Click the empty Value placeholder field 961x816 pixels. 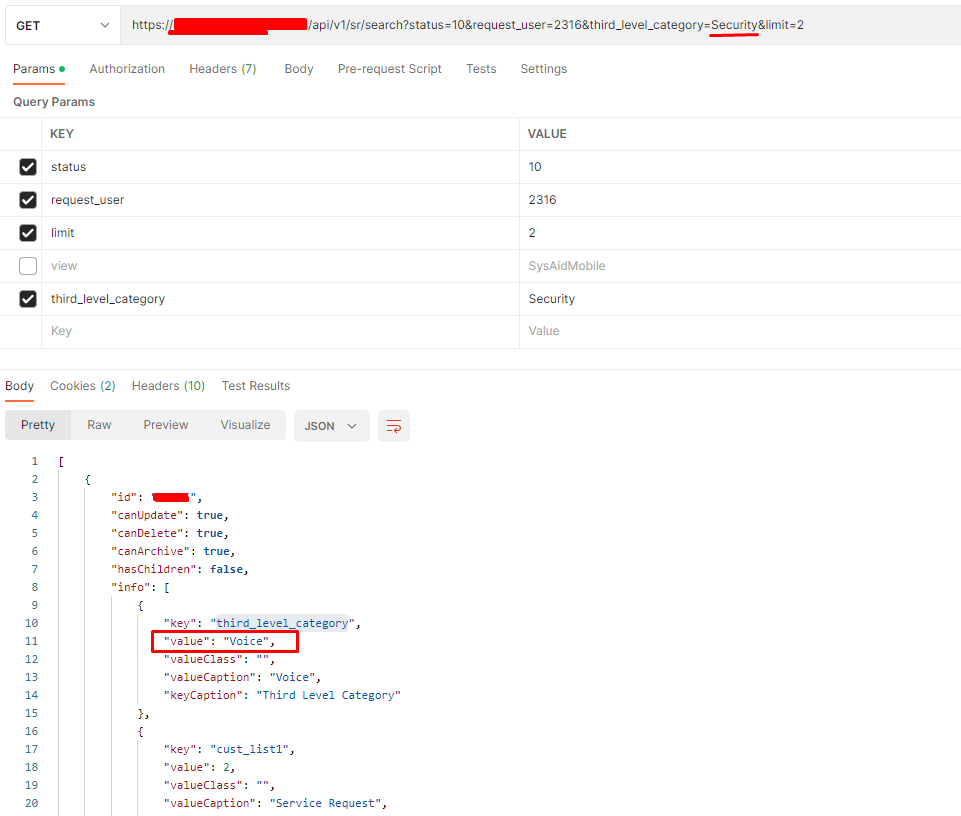click(740, 331)
